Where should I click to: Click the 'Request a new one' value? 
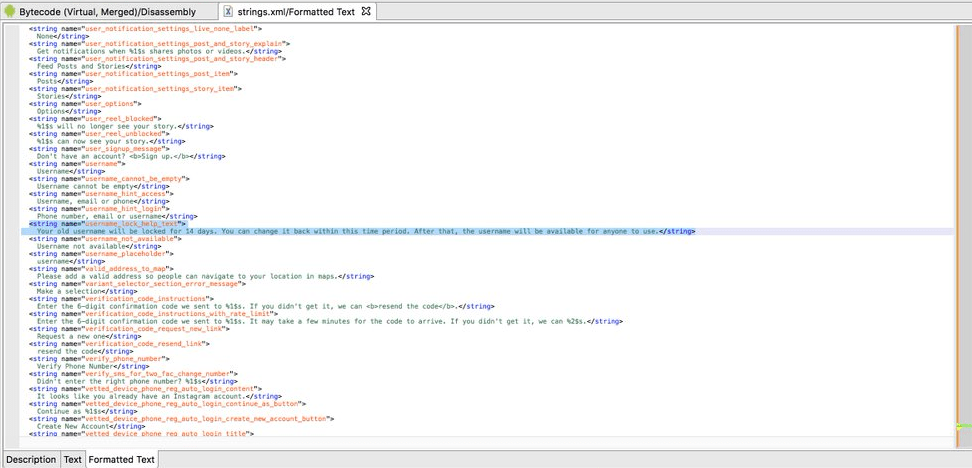(x=70, y=336)
